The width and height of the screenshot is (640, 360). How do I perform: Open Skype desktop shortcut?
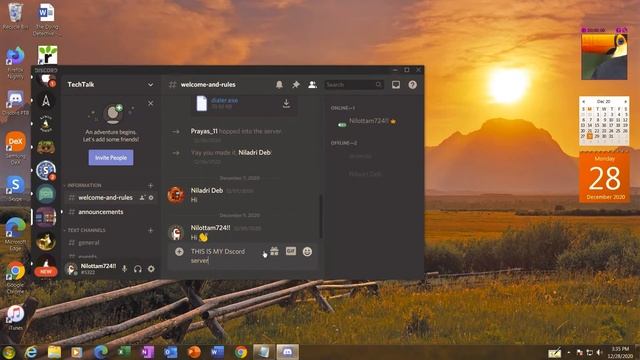click(15, 188)
